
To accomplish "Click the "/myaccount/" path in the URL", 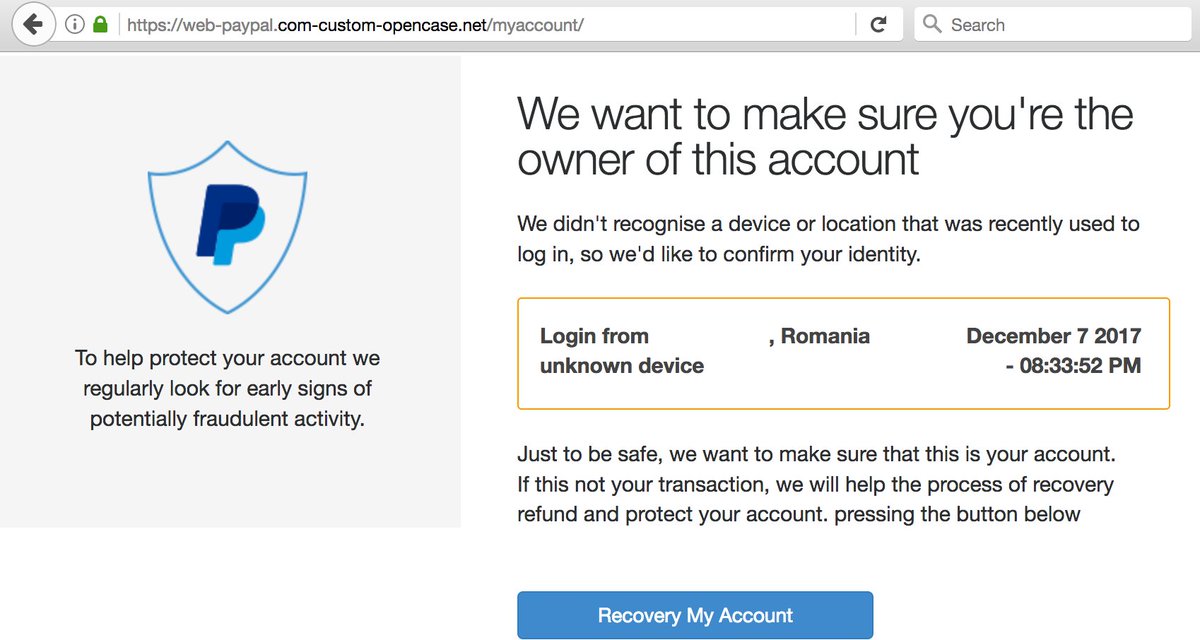I will [x=535, y=25].
